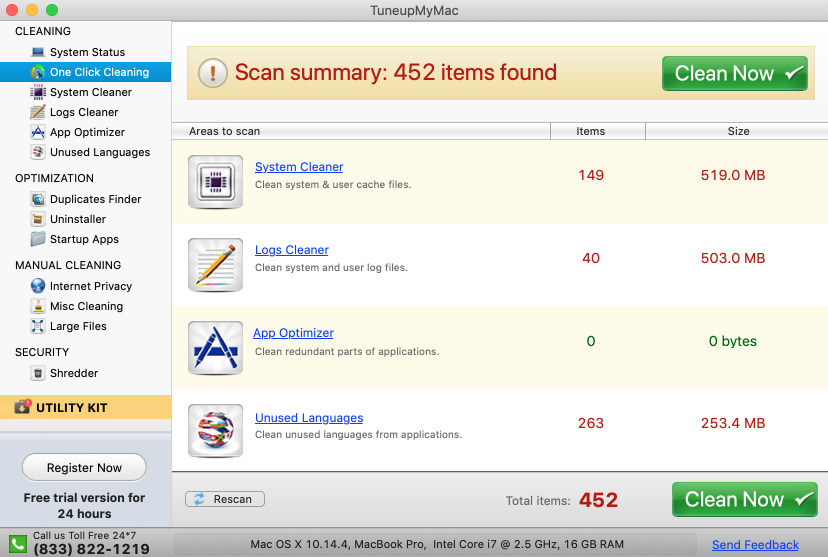The width and height of the screenshot is (828, 557).
Task: Click the 253.4 MB size value
Action: click(733, 423)
